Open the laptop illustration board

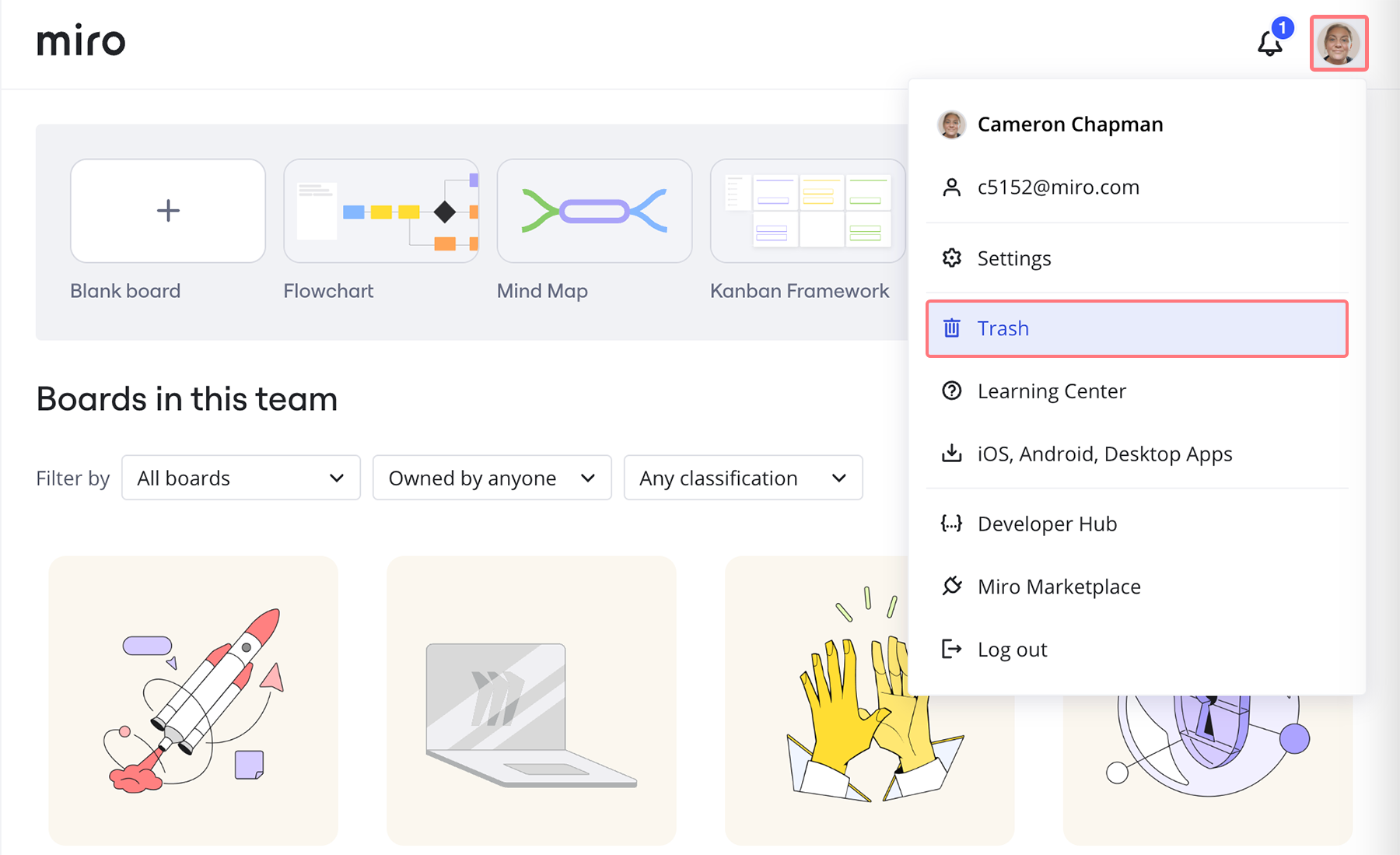[531, 700]
